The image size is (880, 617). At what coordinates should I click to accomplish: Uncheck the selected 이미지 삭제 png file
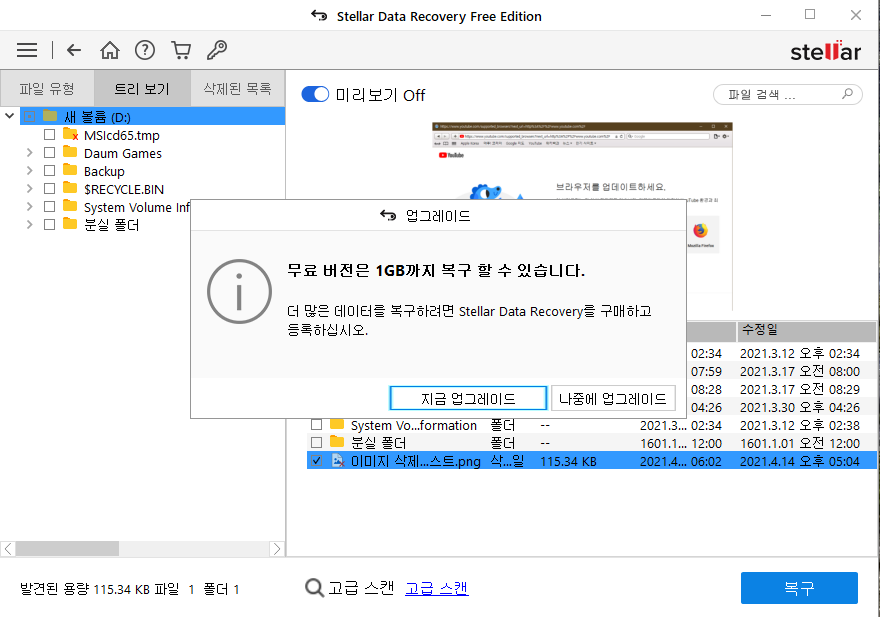pyautogui.click(x=317, y=461)
